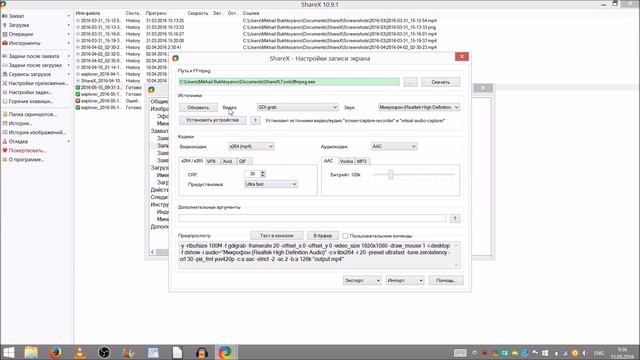Click the ShareX icon on the taskbar
The height and width of the screenshot is (360, 640).
[224, 352]
